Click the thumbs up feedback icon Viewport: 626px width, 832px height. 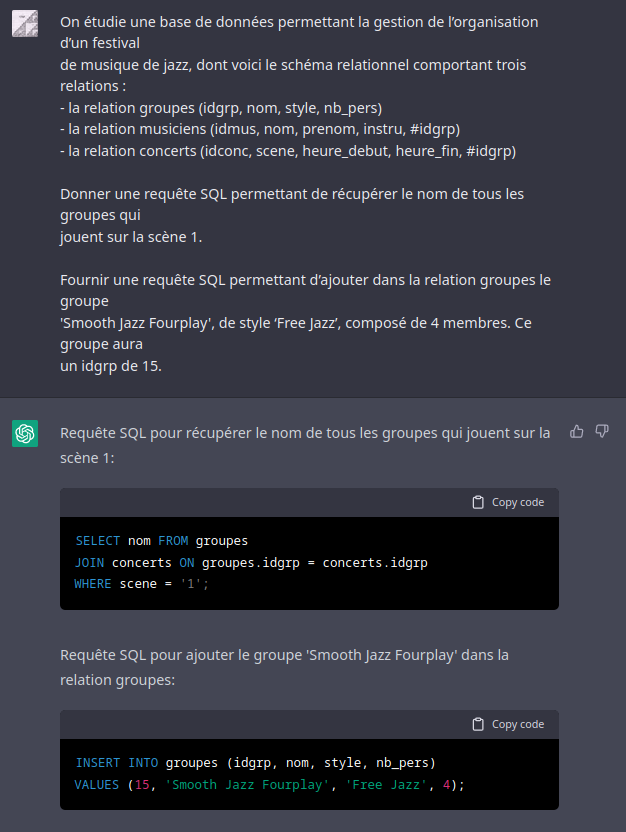tap(577, 432)
